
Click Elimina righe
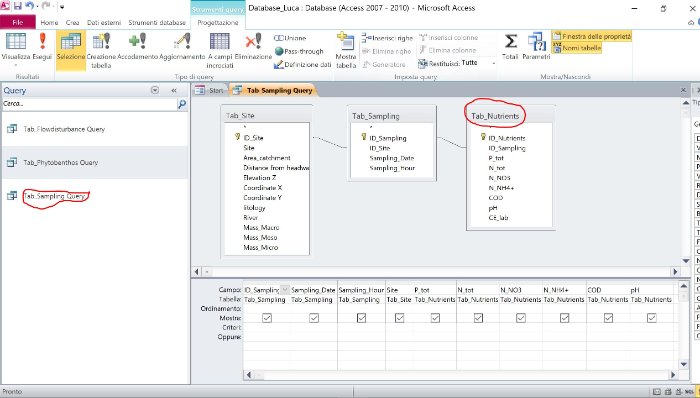[386, 51]
